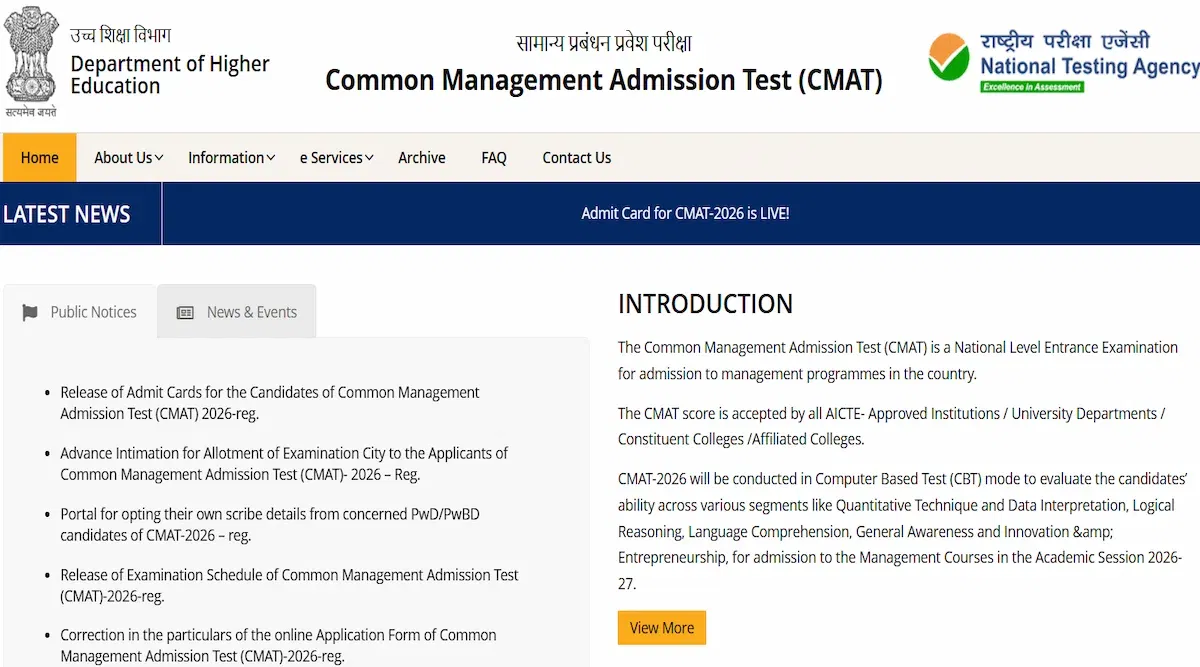Viewport: 1200px width, 667px height.
Task: Open the Archive menu item
Action: 421,157
